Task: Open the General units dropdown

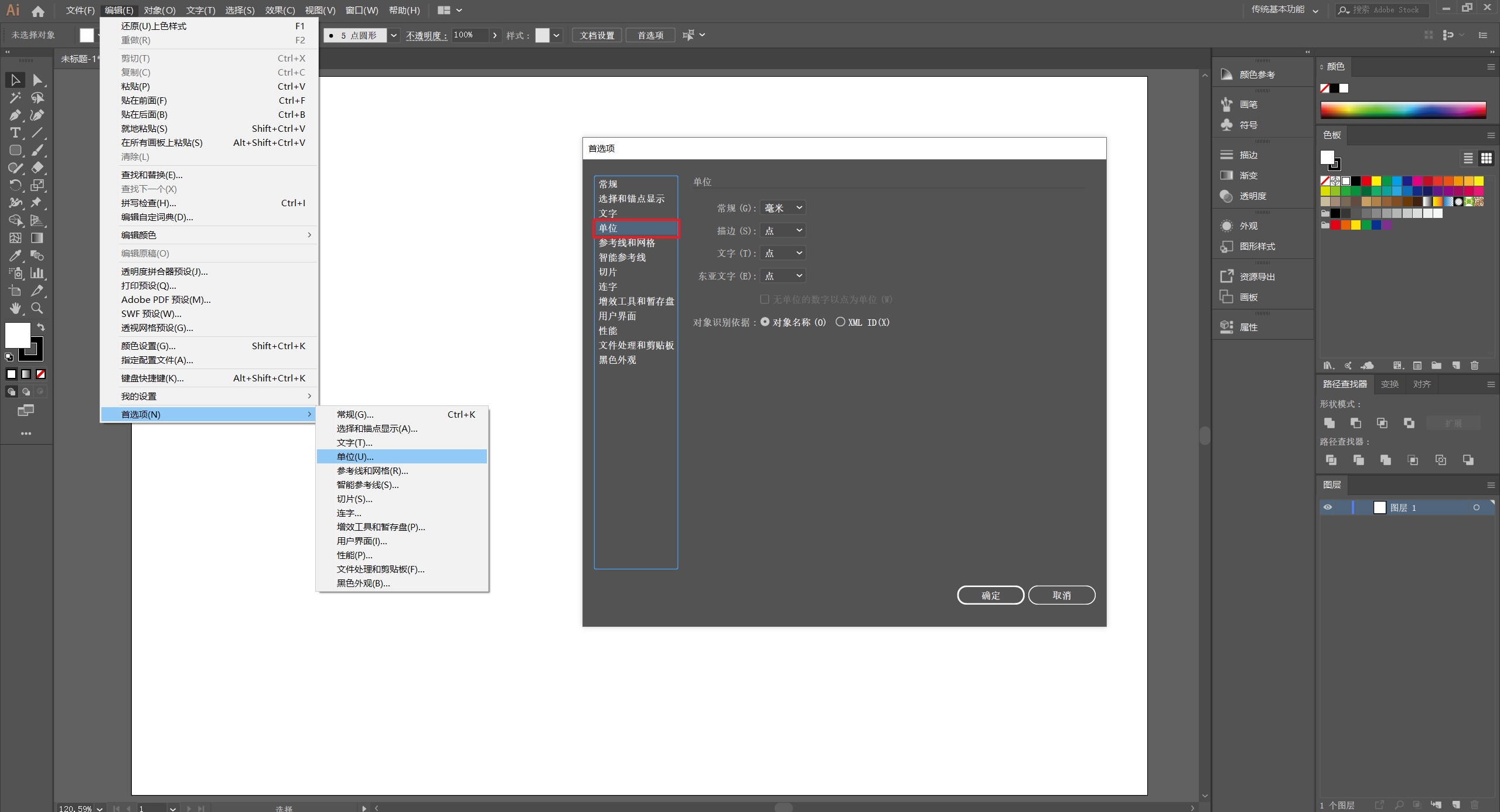Action: click(782, 208)
